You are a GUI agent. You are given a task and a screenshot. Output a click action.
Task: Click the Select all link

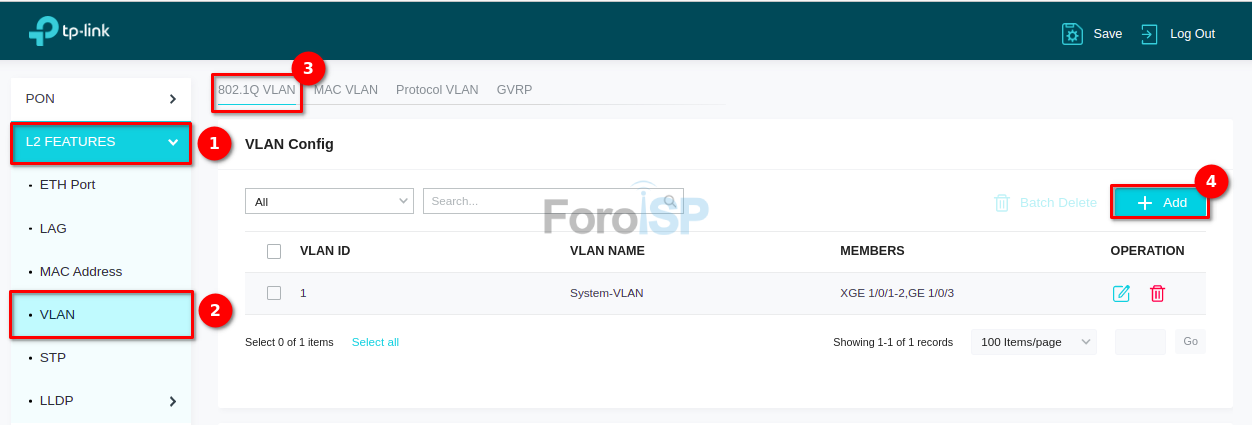(x=375, y=342)
